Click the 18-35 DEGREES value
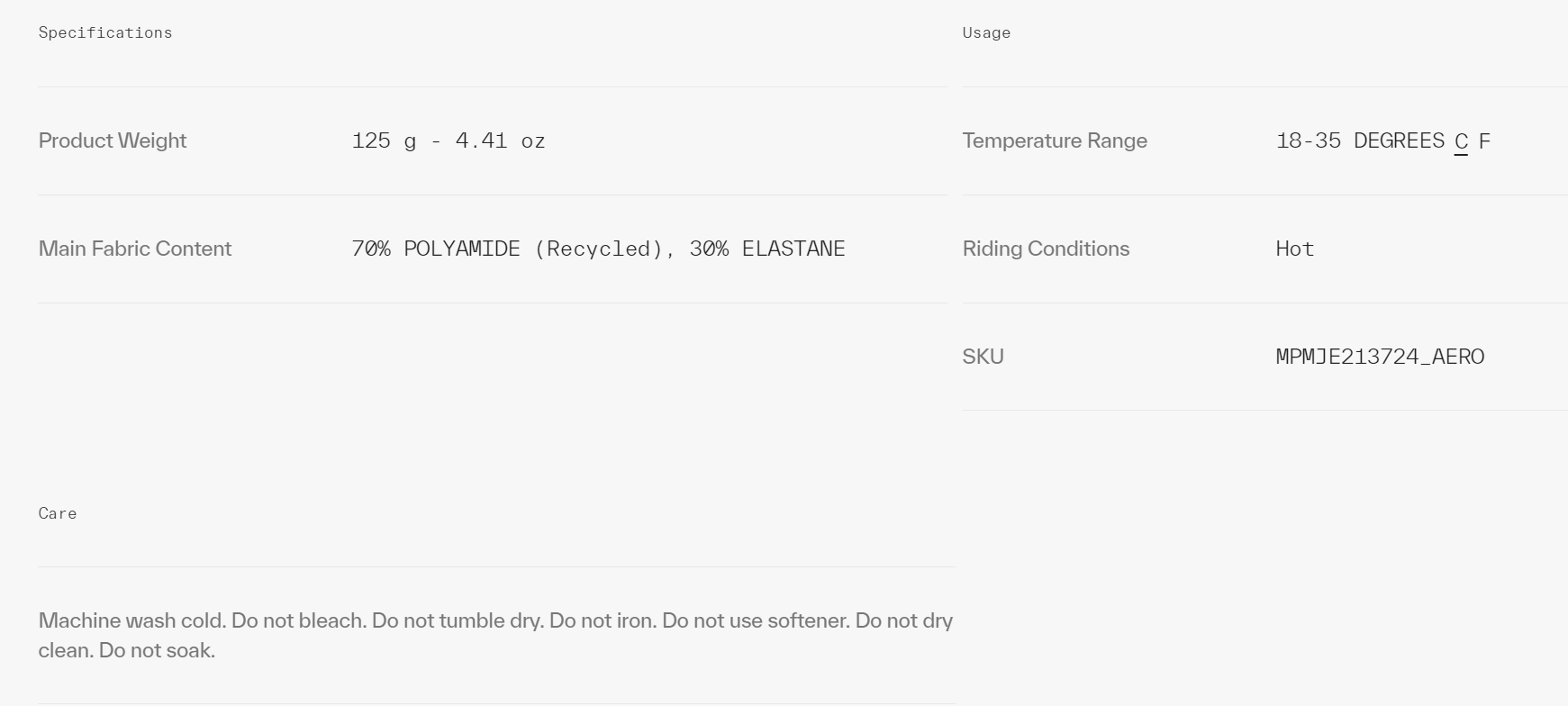Screen dimensions: 1568x706 1360,140
